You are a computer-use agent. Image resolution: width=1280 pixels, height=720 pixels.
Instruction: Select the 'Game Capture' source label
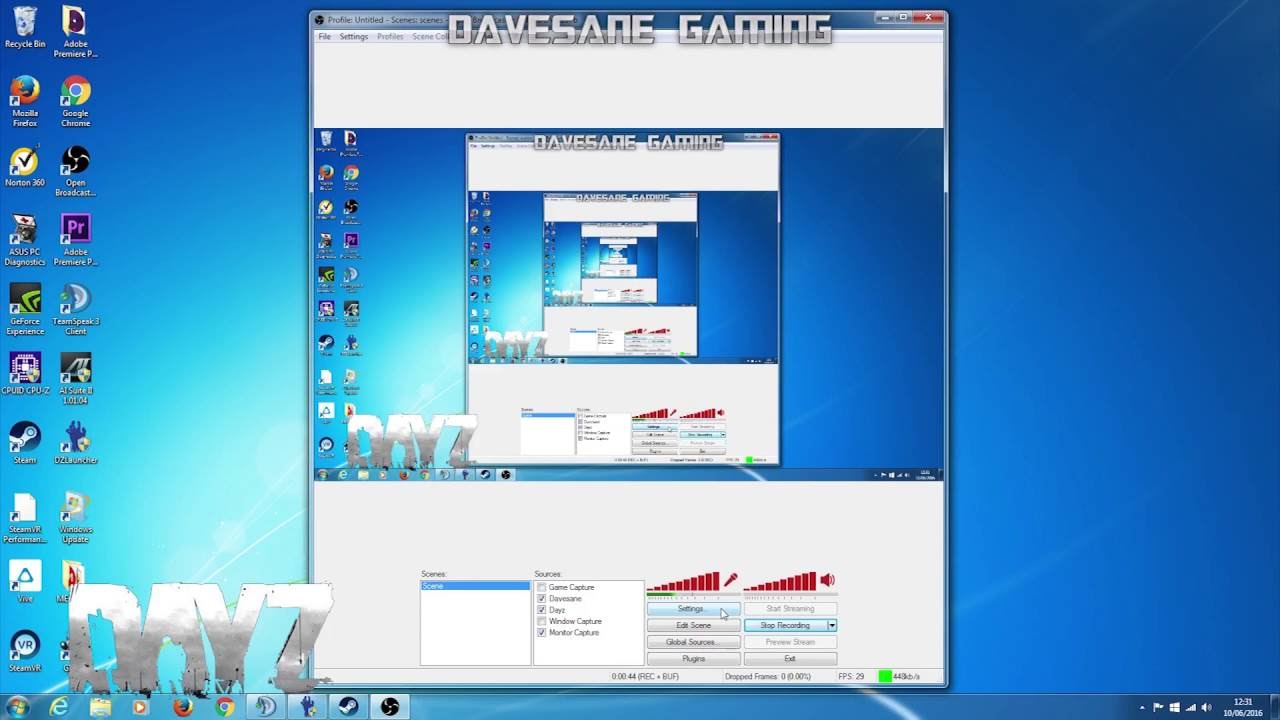(x=571, y=587)
